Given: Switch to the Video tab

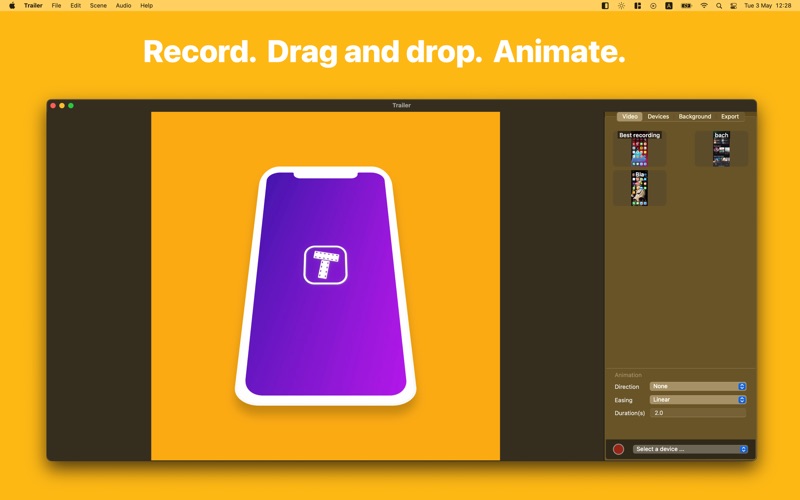Looking at the screenshot, I should coord(630,116).
